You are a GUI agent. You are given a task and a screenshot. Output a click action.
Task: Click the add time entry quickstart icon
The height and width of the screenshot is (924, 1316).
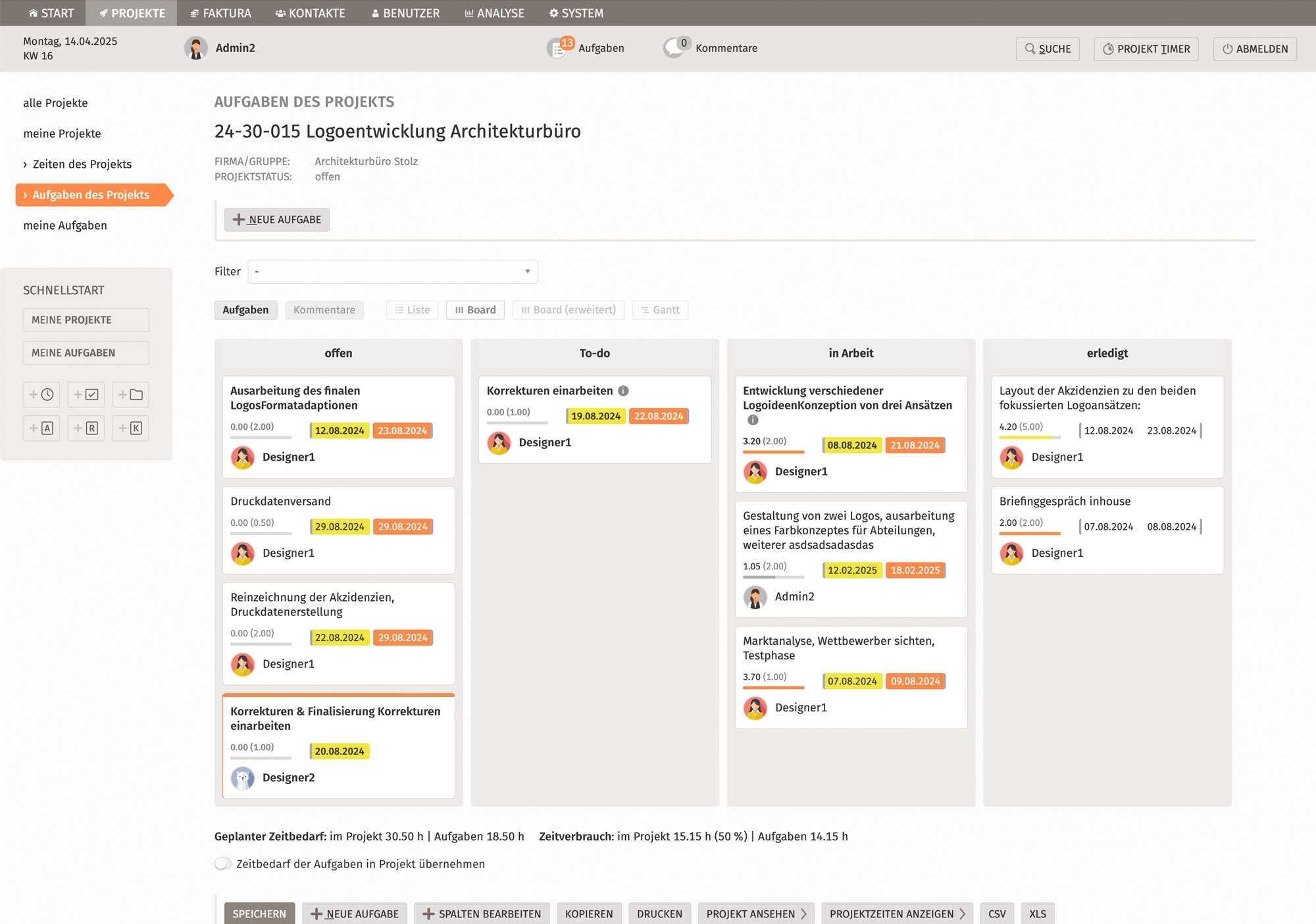41,395
